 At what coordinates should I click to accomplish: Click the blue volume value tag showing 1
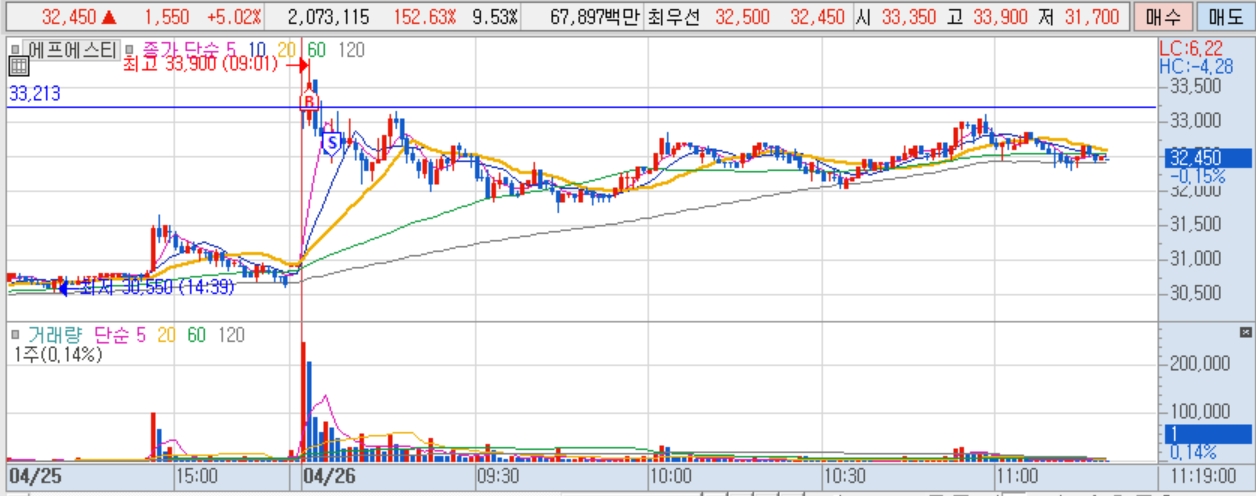coord(1208,434)
